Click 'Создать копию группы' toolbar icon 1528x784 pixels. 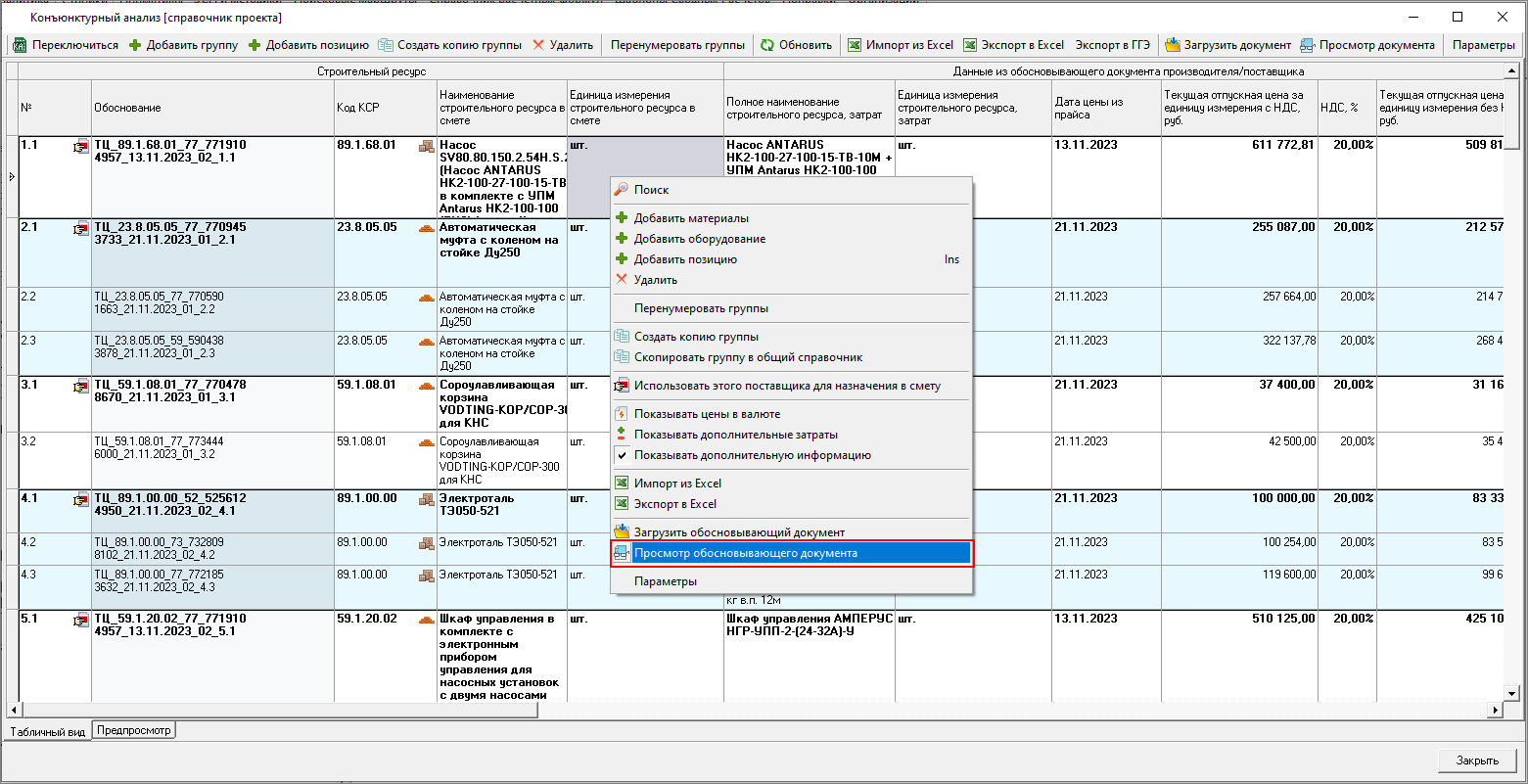[386, 45]
